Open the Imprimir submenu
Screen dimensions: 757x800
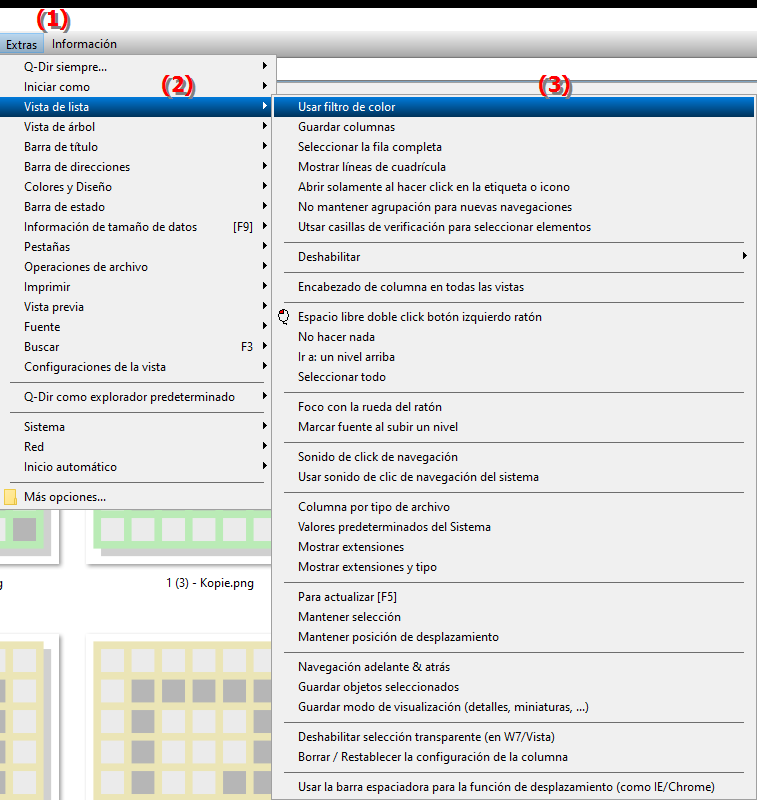point(137,287)
